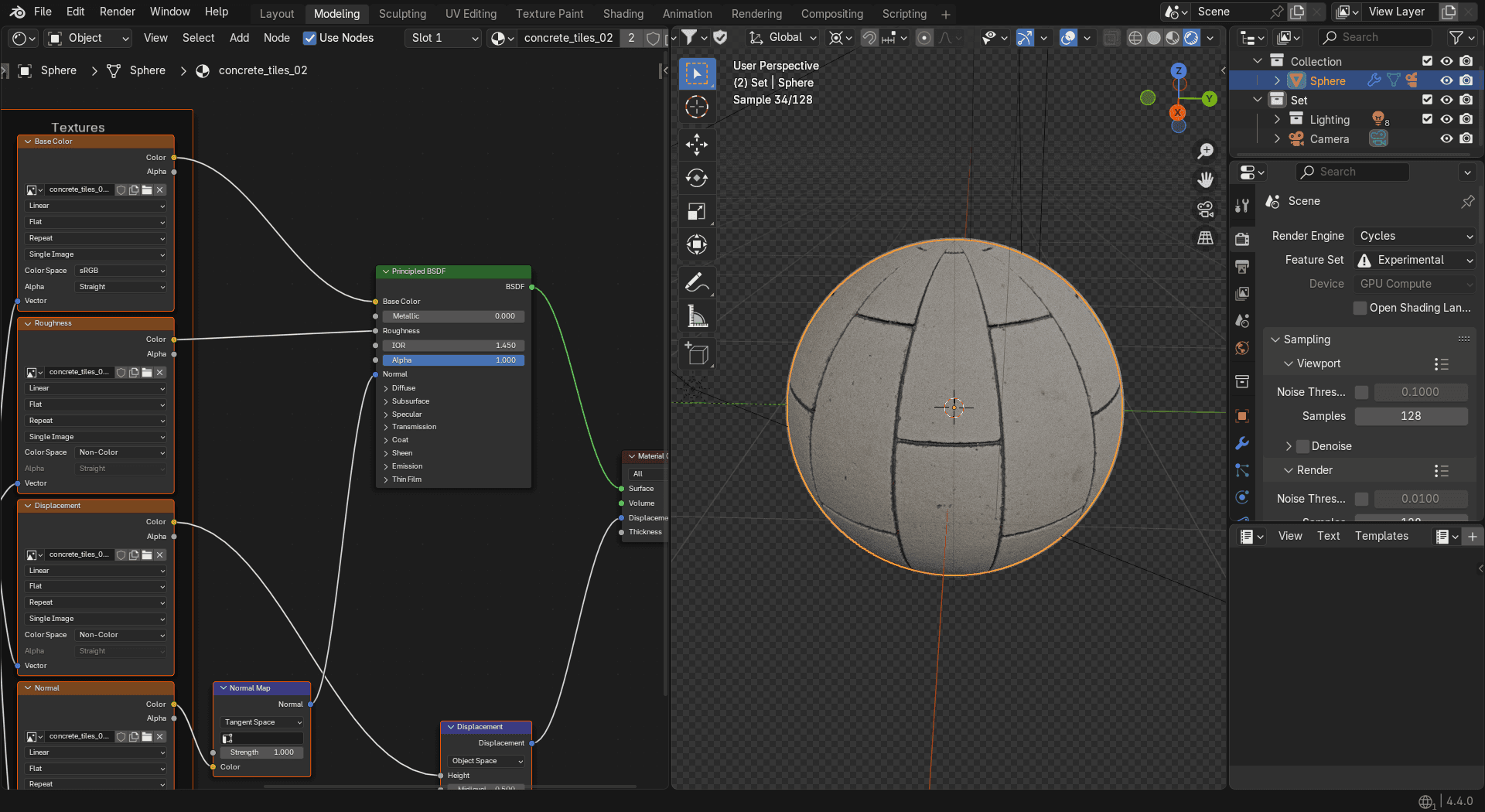Select the Measure tool
Image resolution: width=1485 pixels, height=812 pixels.
click(x=696, y=316)
